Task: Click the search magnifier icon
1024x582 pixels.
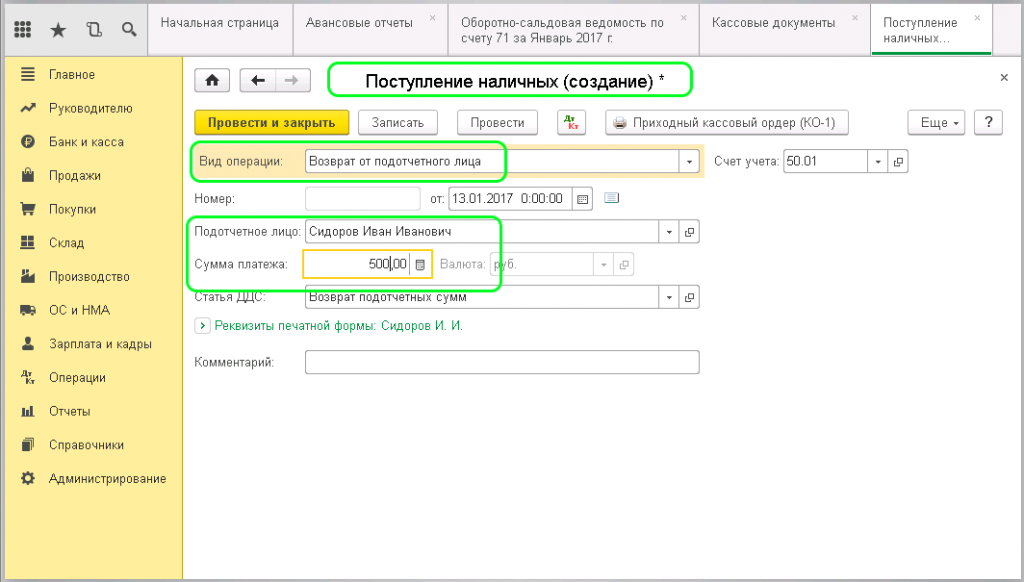Action: (128, 29)
